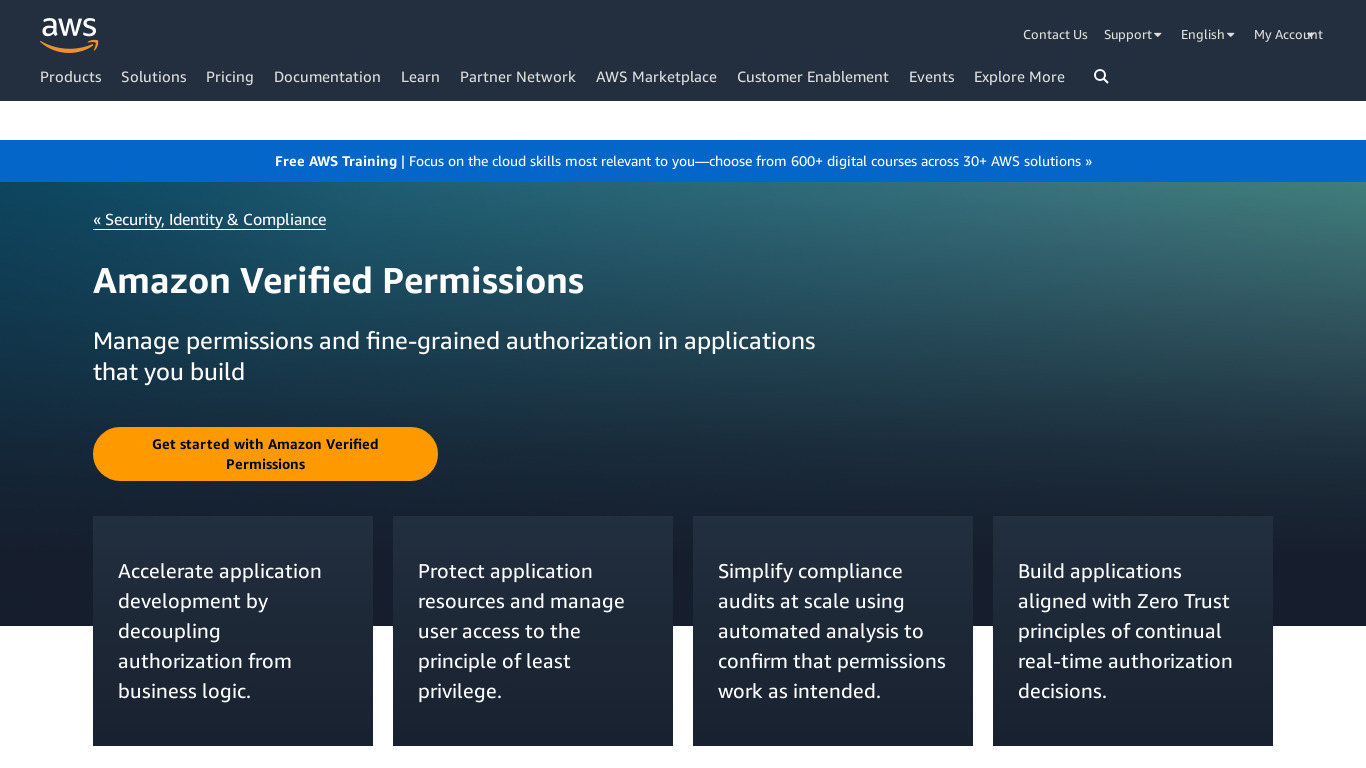This screenshot has height=768, width=1366.
Task: Select the Learn menu
Action: click(x=420, y=77)
